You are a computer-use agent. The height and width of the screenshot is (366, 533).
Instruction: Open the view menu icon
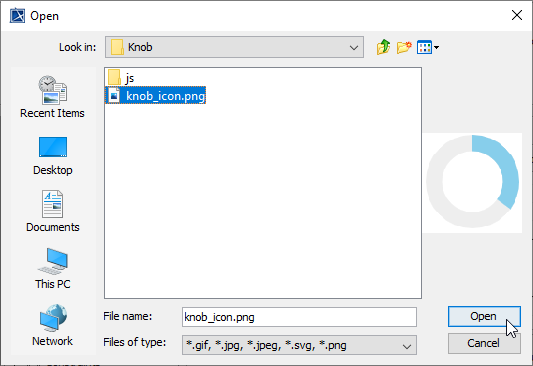point(428,47)
